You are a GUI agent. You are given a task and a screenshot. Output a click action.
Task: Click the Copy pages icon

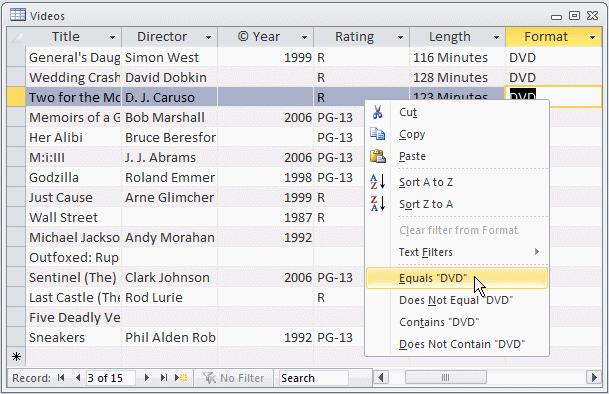click(x=377, y=134)
